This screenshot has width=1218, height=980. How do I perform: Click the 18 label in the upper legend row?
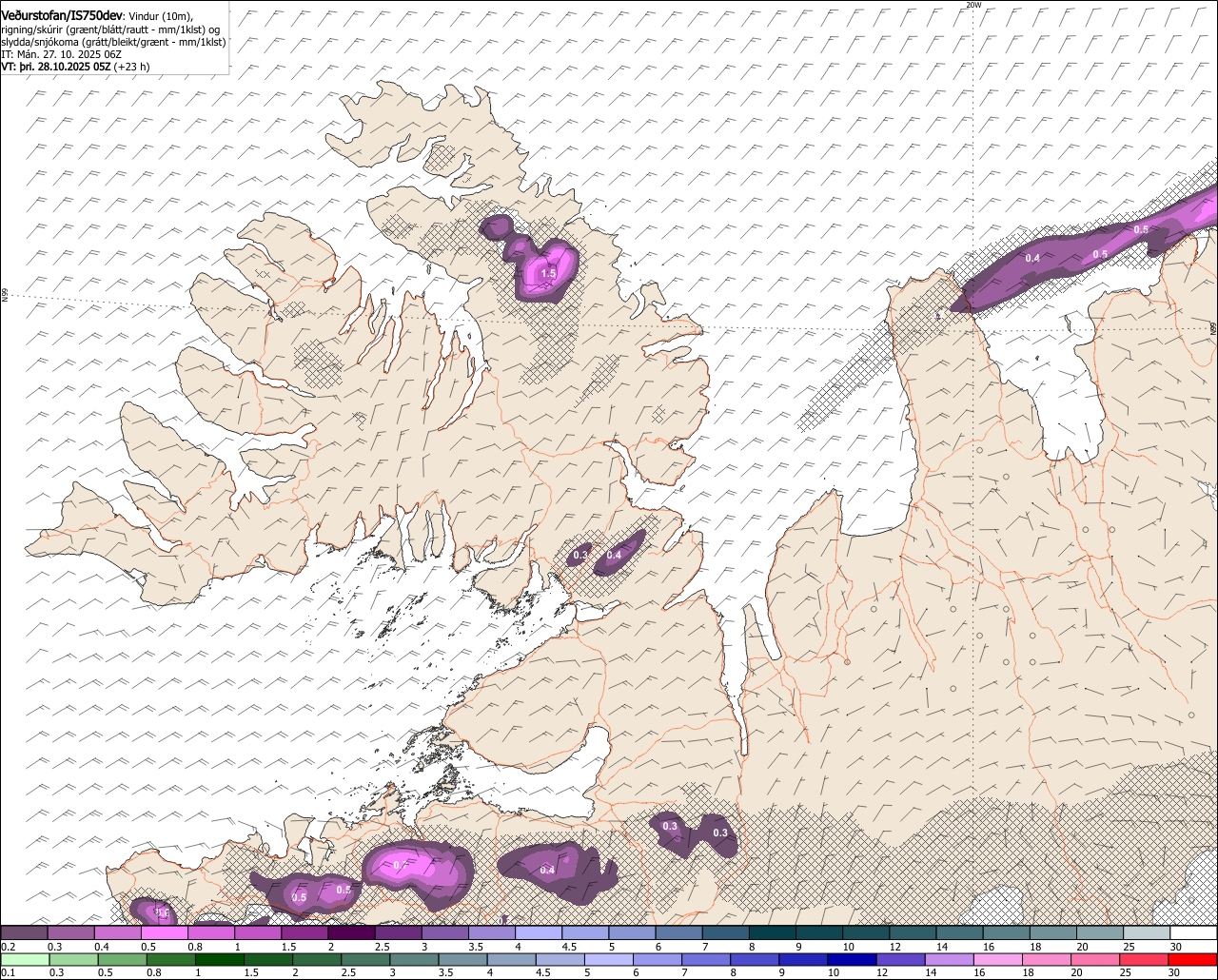click(1035, 947)
